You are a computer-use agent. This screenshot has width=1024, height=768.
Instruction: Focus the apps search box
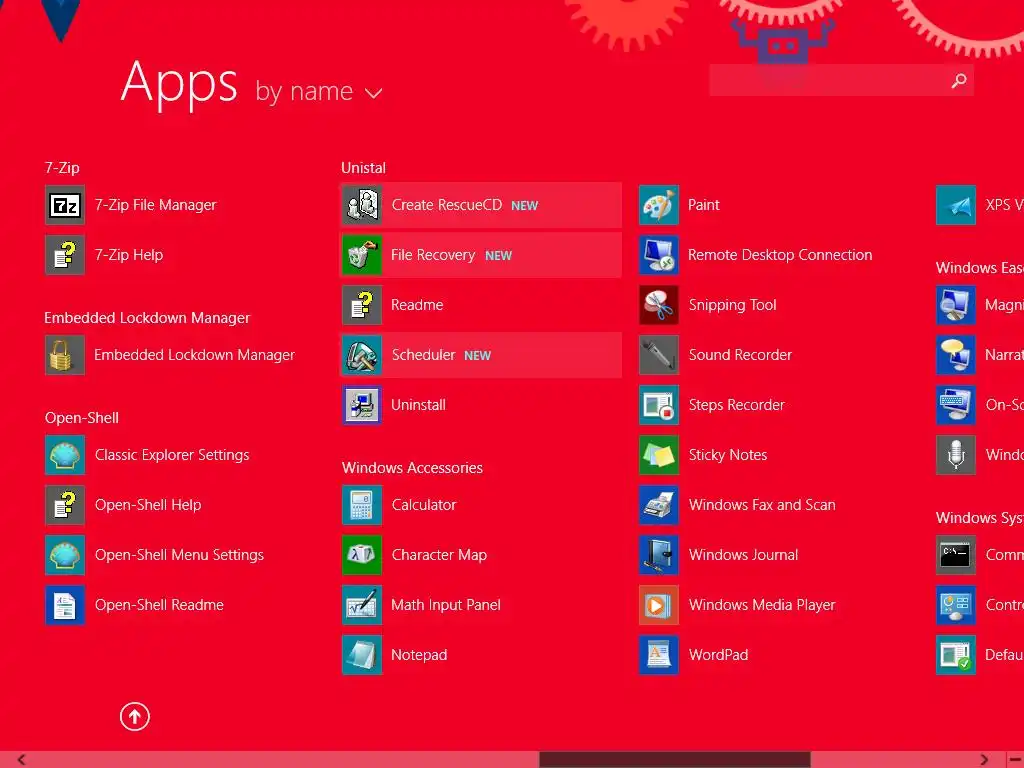click(841, 80)
